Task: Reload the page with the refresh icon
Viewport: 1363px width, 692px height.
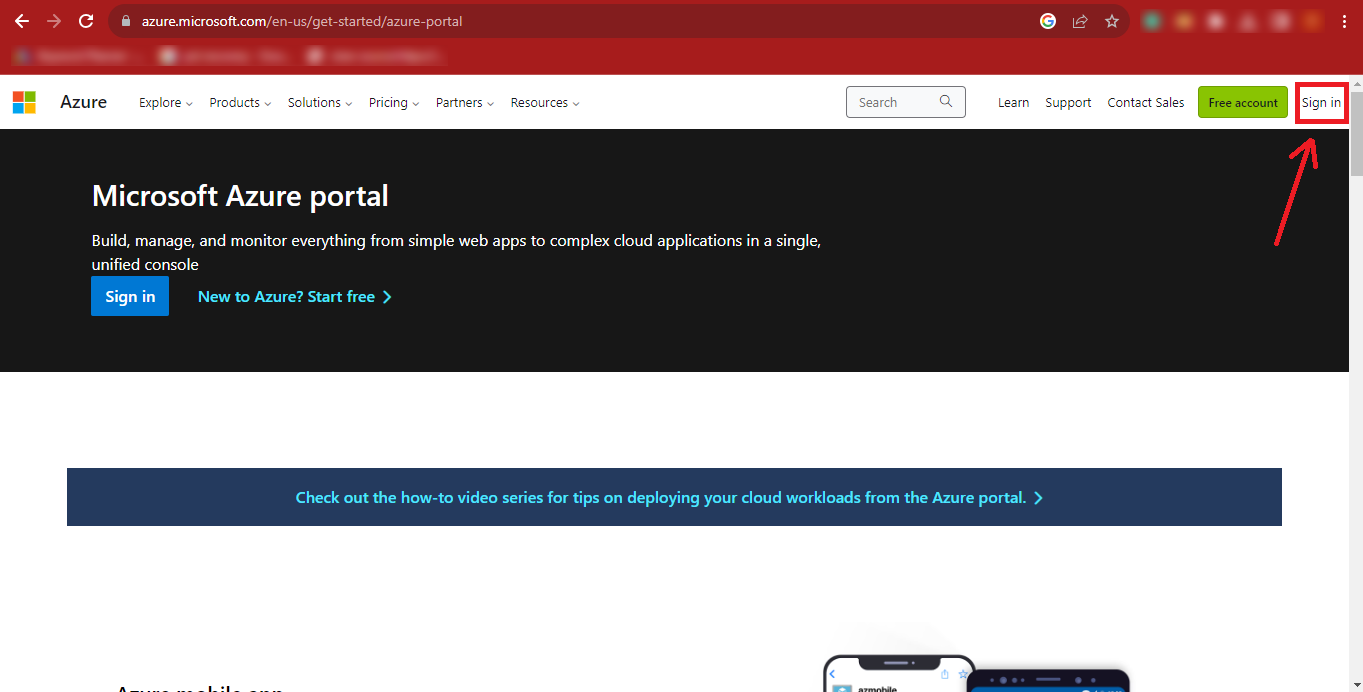Action: tap(86, 21)
